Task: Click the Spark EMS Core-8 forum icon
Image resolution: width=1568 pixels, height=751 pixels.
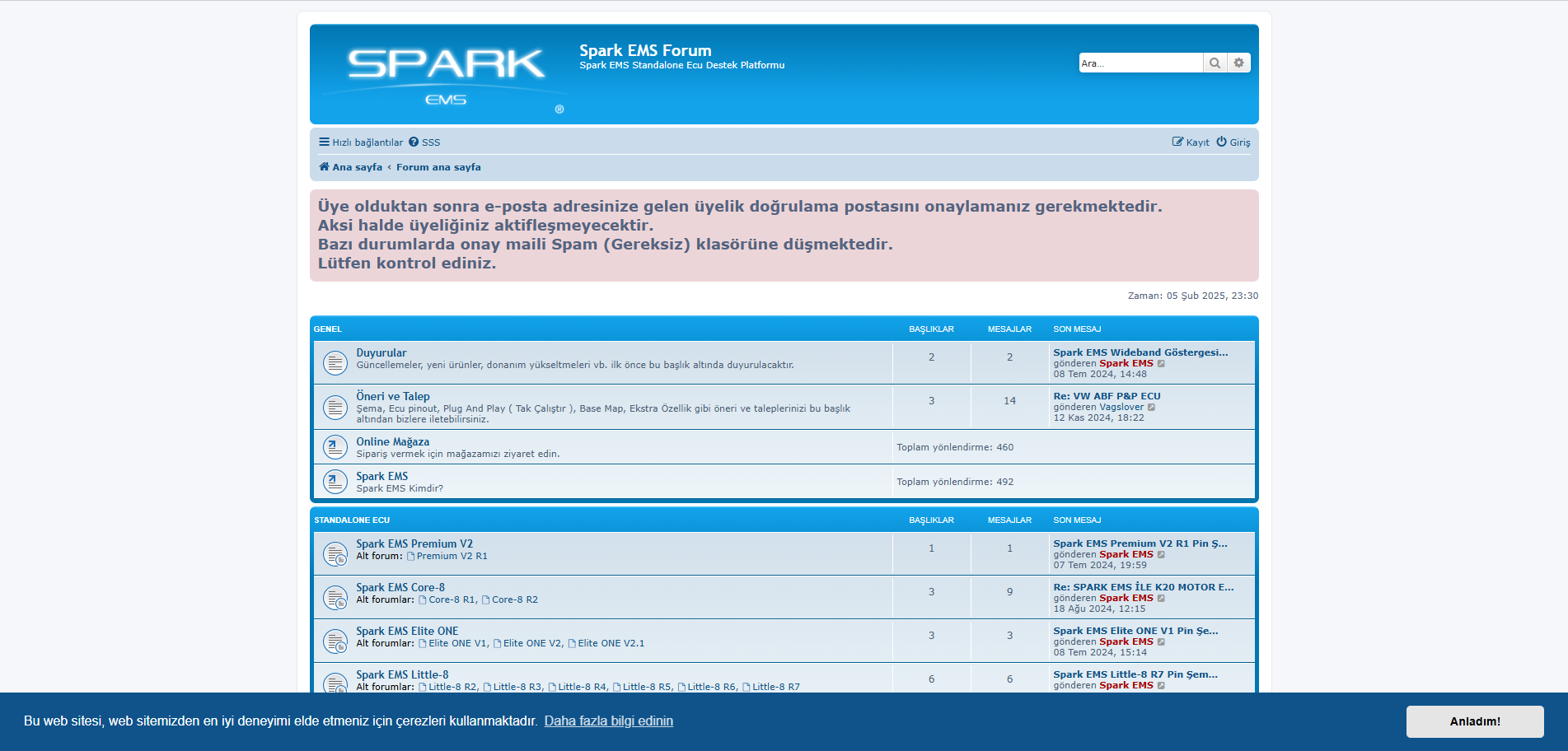Action: click(335, 598)
